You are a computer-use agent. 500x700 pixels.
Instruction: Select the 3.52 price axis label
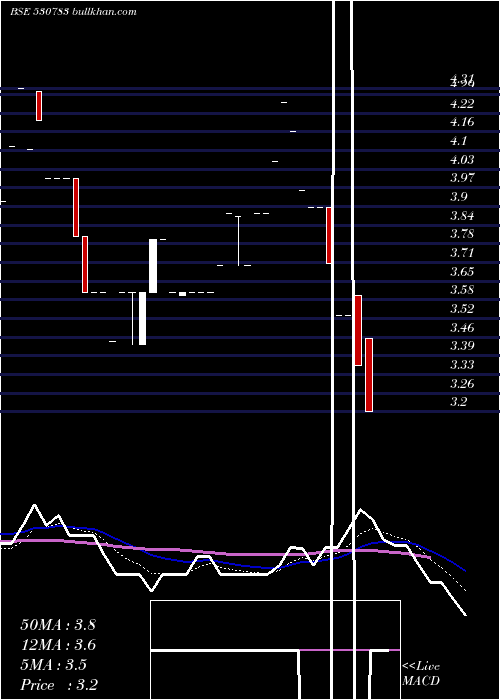pos(462,308)
